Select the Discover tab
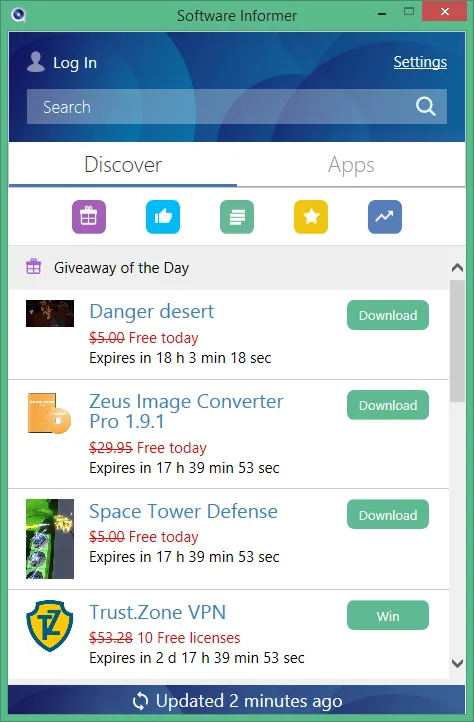 click(x=123, y=165)
